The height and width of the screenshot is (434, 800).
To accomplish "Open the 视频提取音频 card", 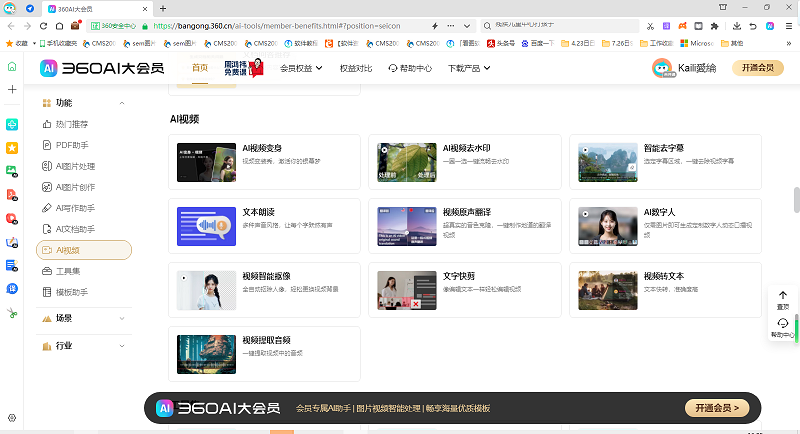I will (x=264, y=354).
